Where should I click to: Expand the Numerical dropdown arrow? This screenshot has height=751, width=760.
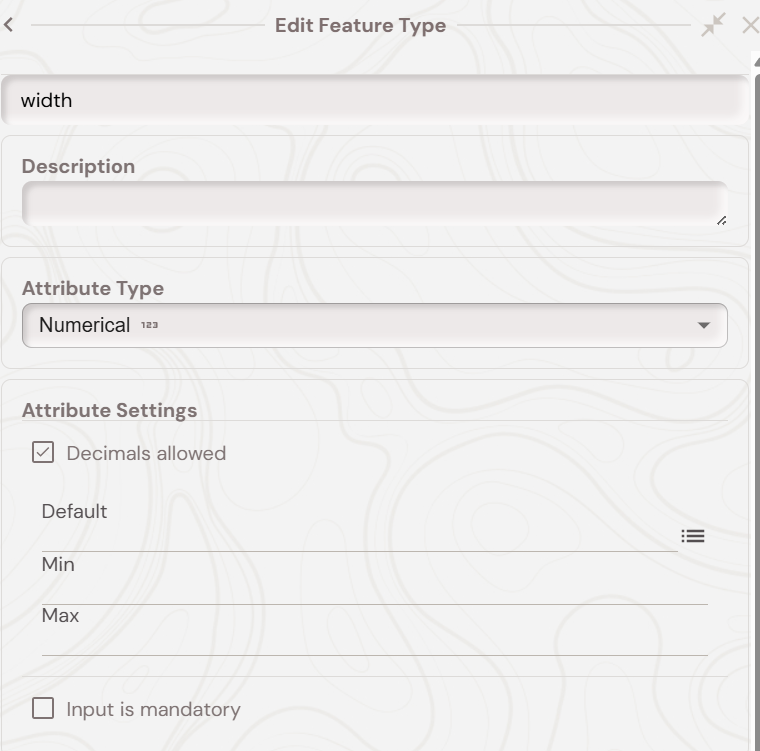tap(704, 326)
